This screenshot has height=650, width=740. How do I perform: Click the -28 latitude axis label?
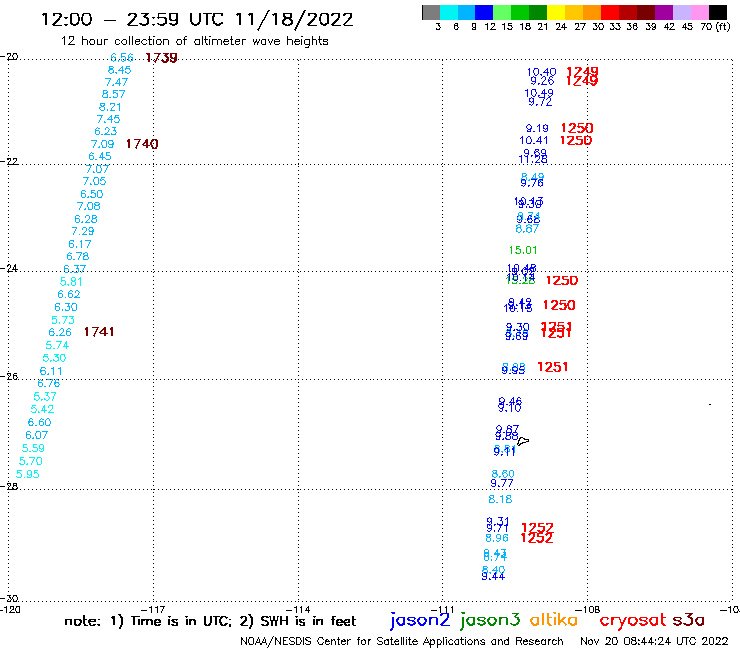click(9, 486)
